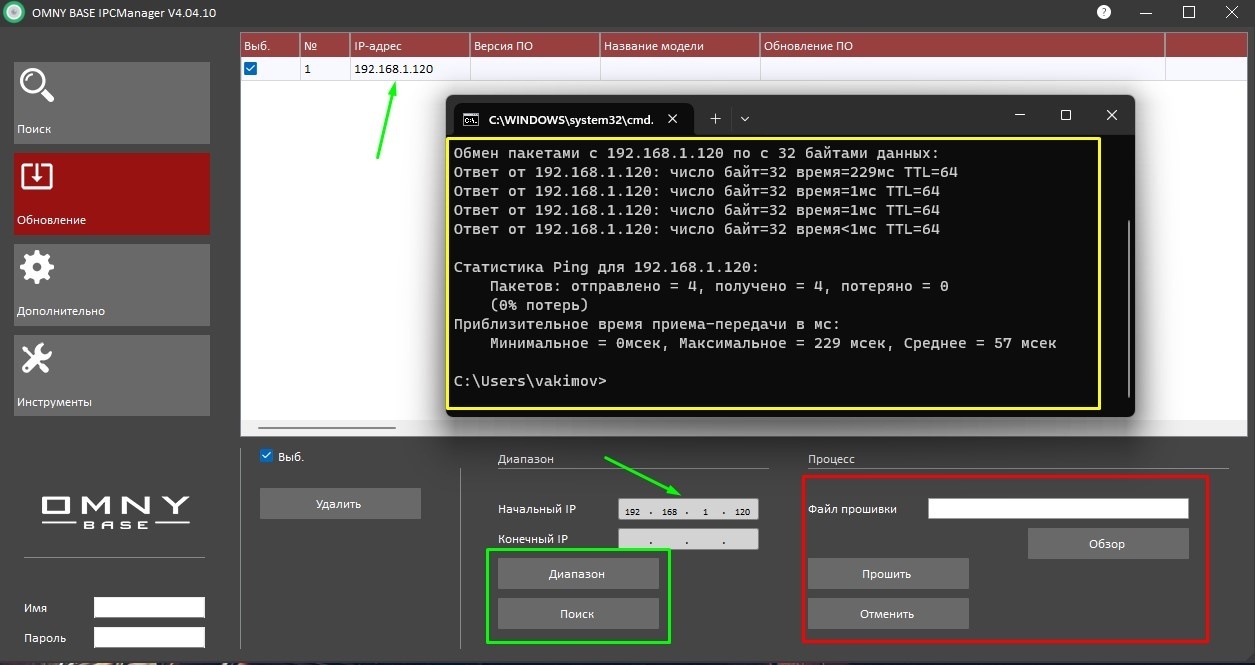1255x665 pixels.
Task: Focus the Пароль password field
Action: click(x=149, y=637)
